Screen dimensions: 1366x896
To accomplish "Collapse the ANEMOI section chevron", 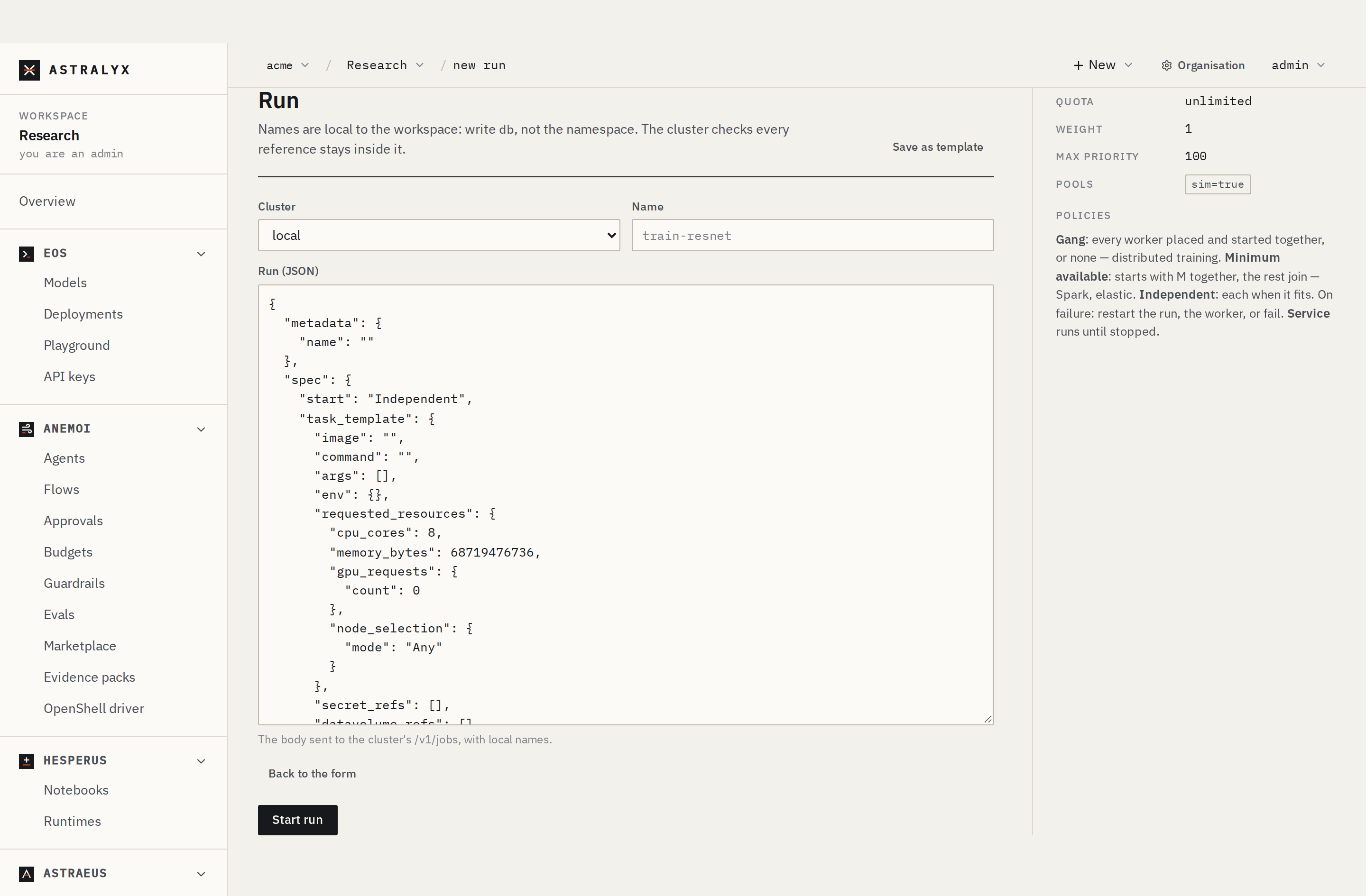I will click(202, 429).
